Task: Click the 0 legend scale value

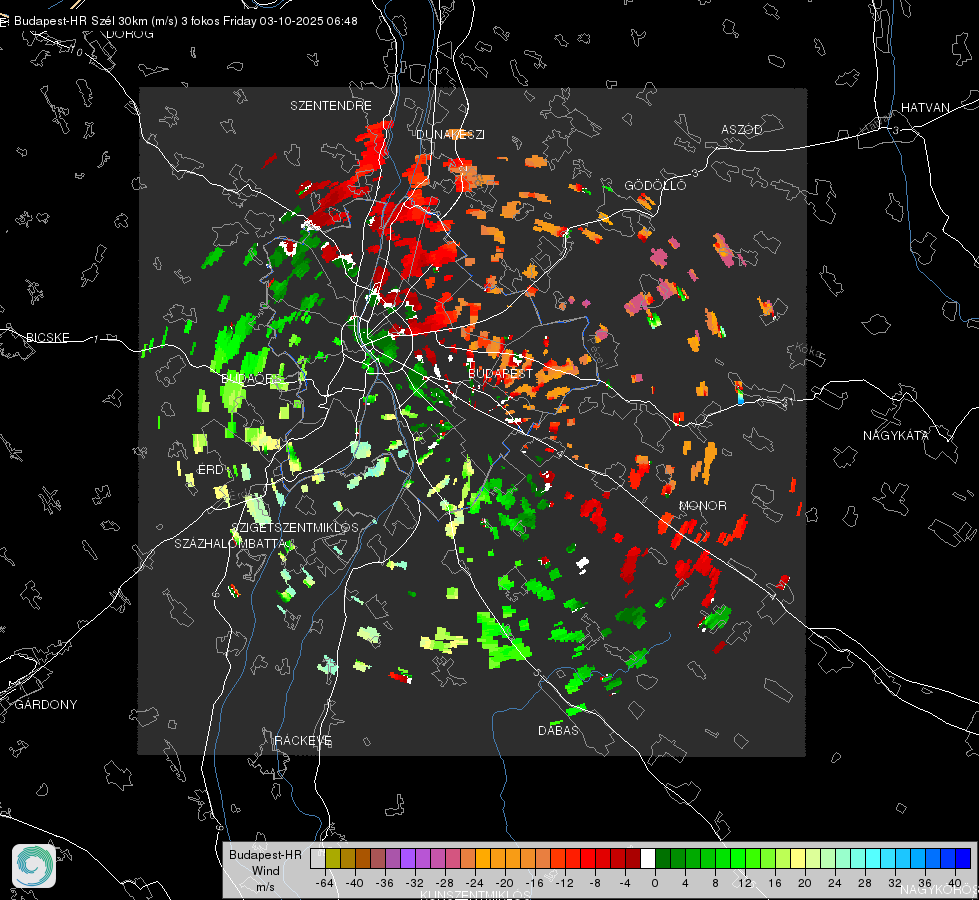Action: [x=654, y=883]
